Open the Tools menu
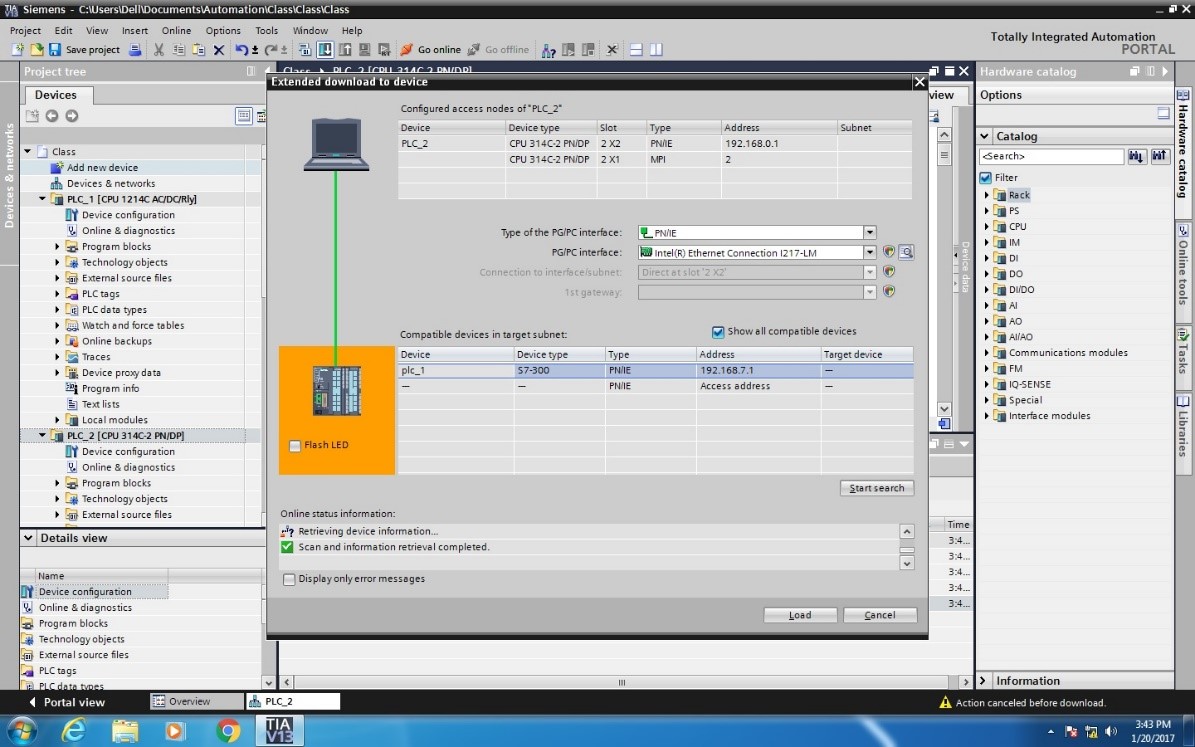 click(267, 30)
